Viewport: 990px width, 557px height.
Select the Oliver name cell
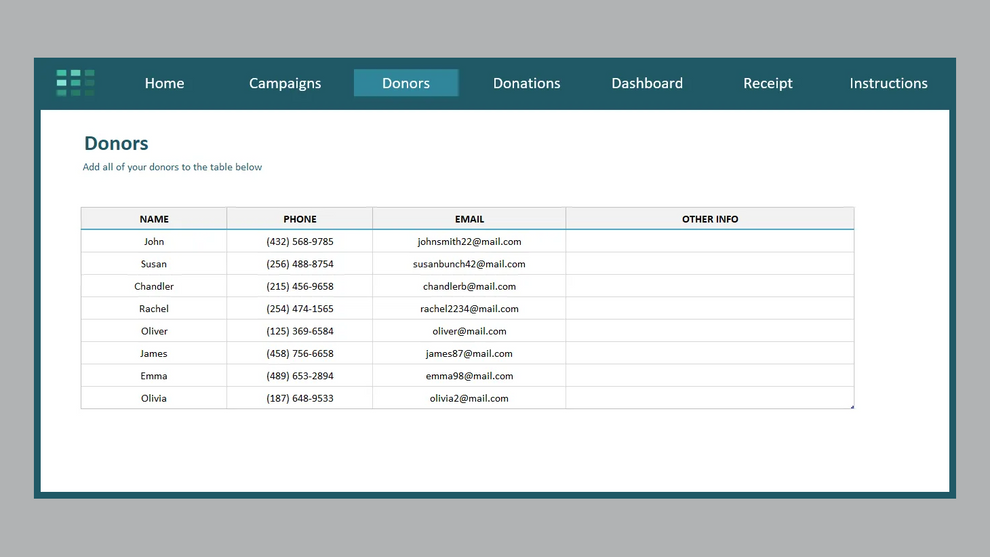point(154,331)
